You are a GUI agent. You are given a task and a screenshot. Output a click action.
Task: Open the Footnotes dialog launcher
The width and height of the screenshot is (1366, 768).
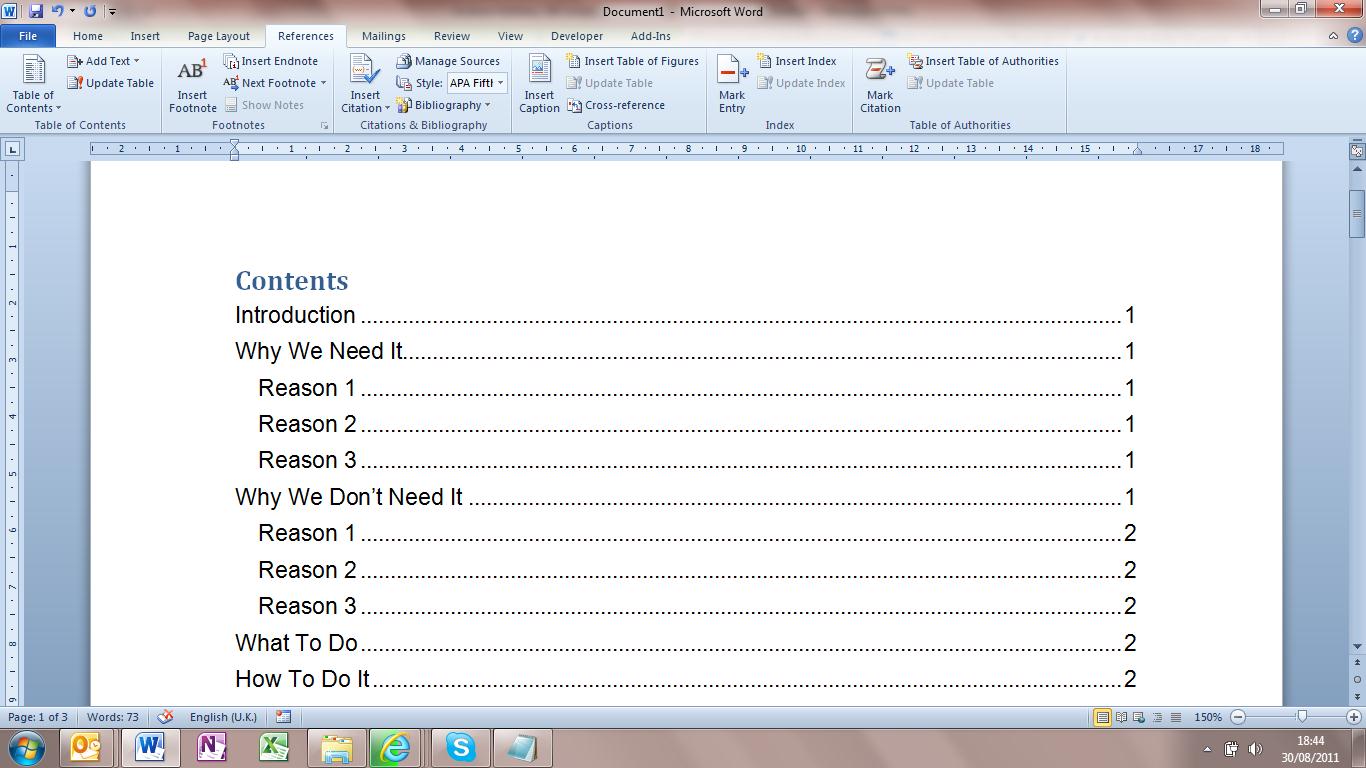tap(324, 126)
